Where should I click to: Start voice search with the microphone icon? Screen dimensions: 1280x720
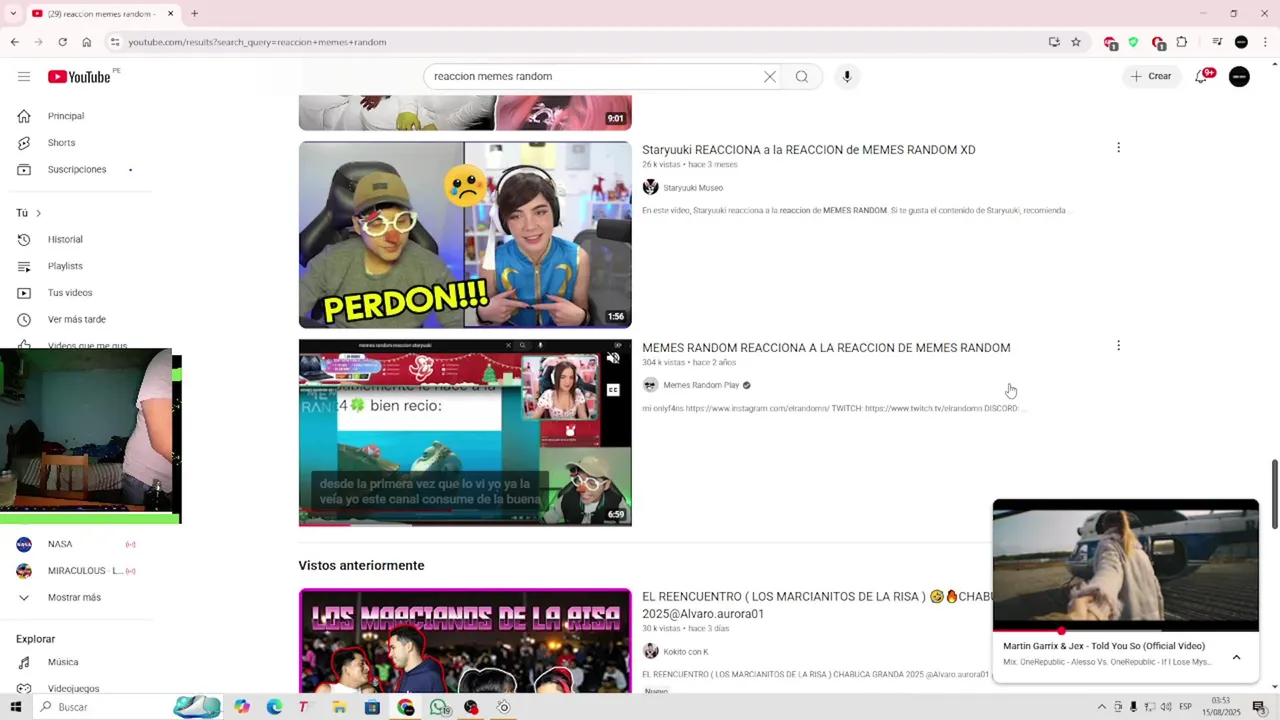click(x=847, y=77)
